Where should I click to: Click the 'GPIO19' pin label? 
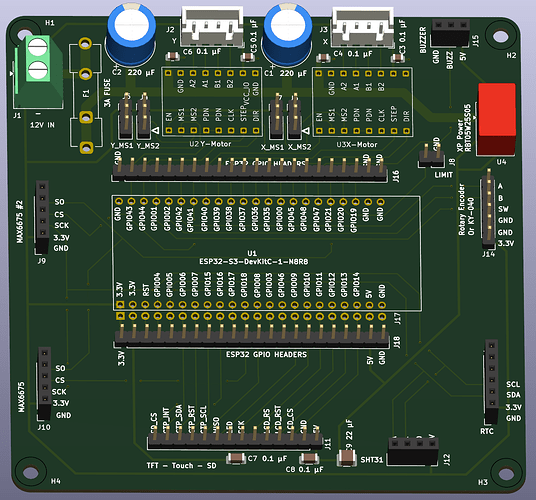pyautogui.click(x=354, y=220)
